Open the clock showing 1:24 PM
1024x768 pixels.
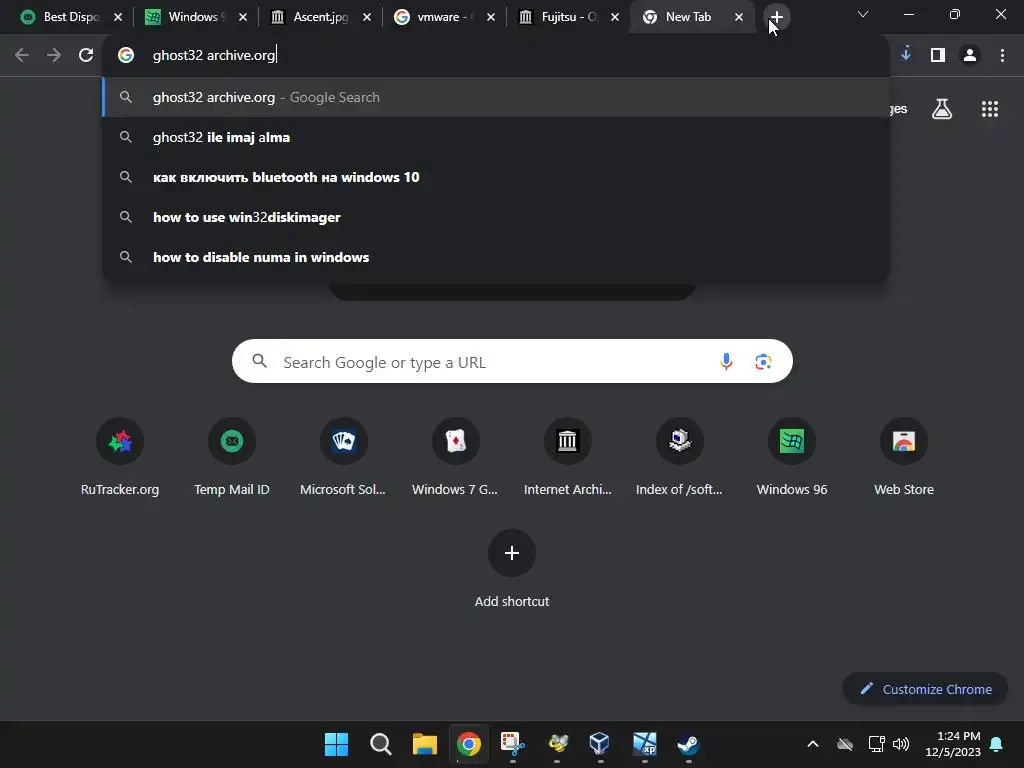point(953,744)
